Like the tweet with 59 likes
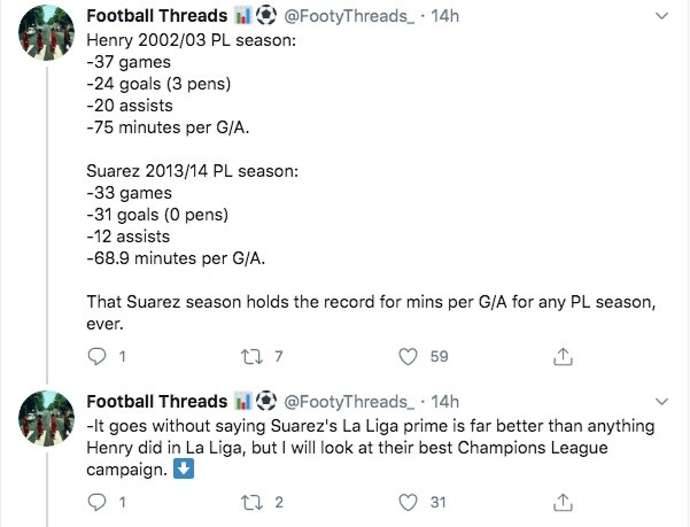The height and width of the screenshot is (527, 690). [x=408, y=356]
